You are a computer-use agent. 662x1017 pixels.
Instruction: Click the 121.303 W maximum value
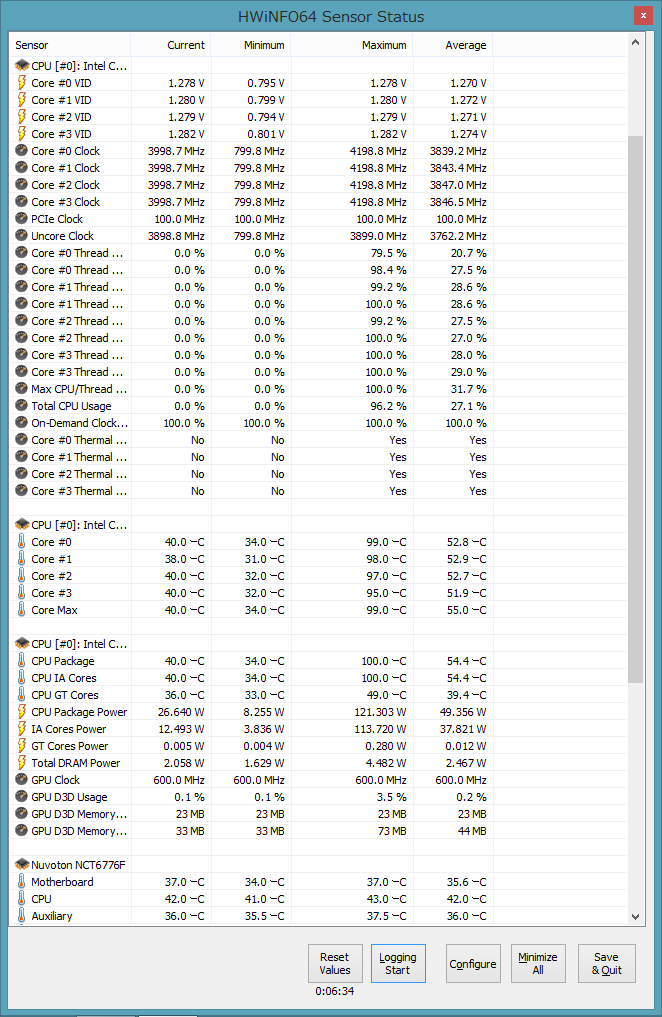380,712
